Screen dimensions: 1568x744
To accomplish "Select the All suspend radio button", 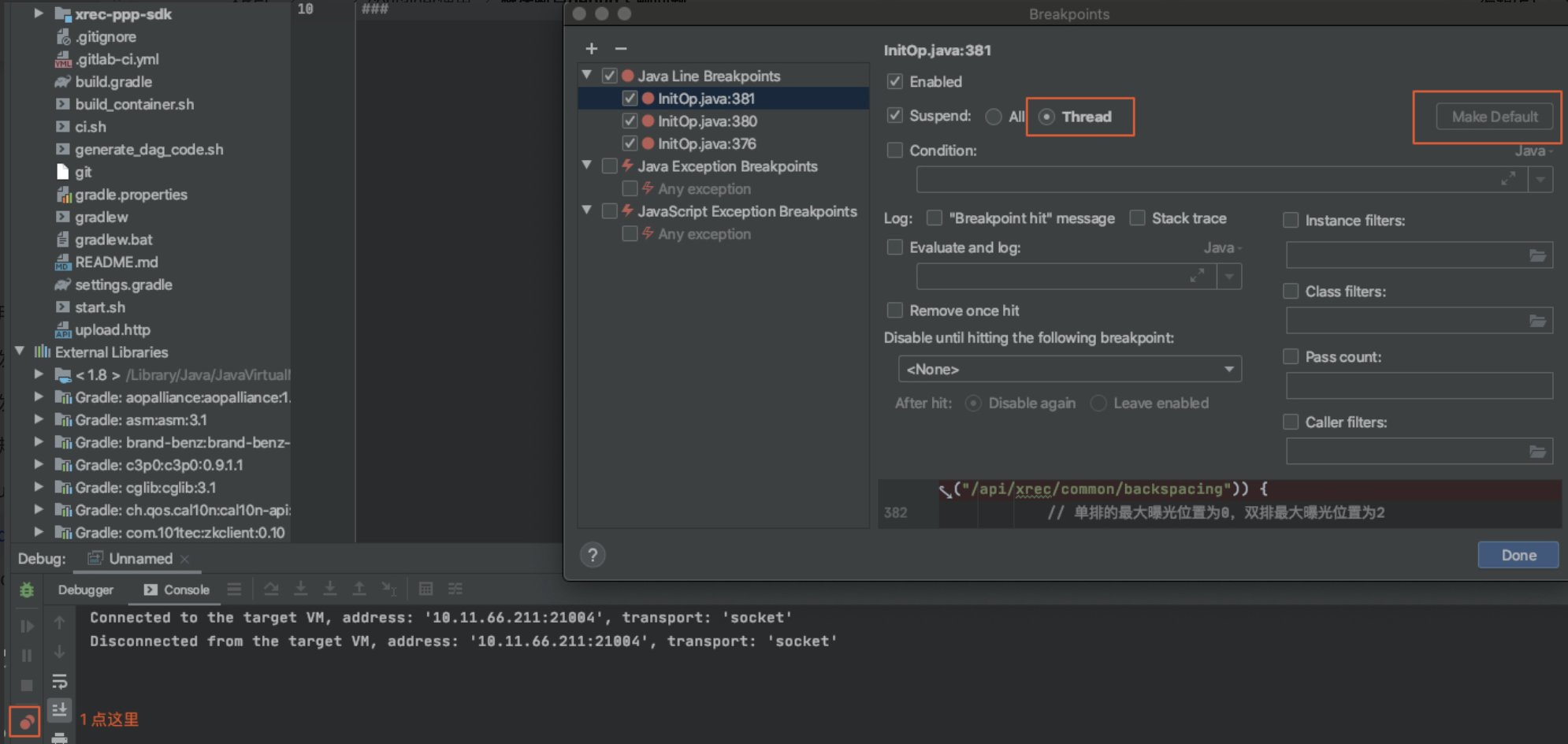I will pyautogui.click(x=994, y=117).
